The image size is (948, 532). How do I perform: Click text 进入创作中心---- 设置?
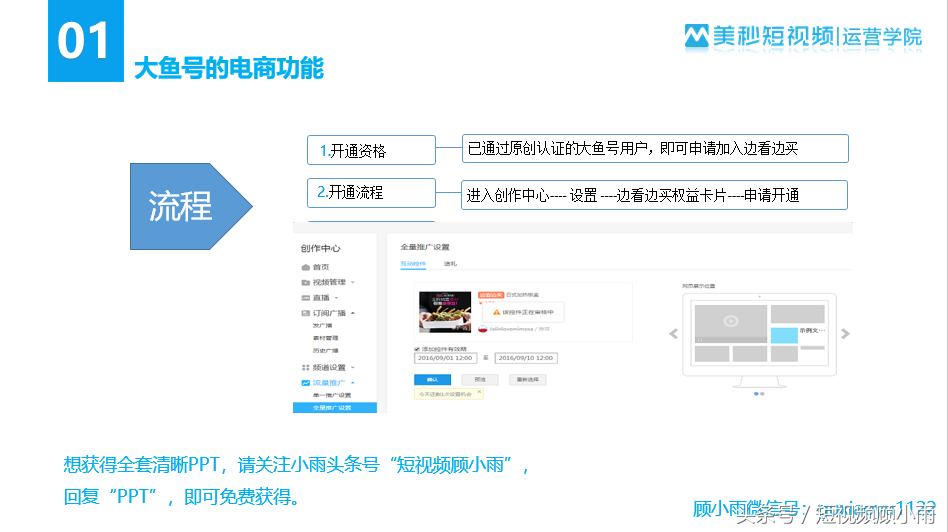coord(531,195)
